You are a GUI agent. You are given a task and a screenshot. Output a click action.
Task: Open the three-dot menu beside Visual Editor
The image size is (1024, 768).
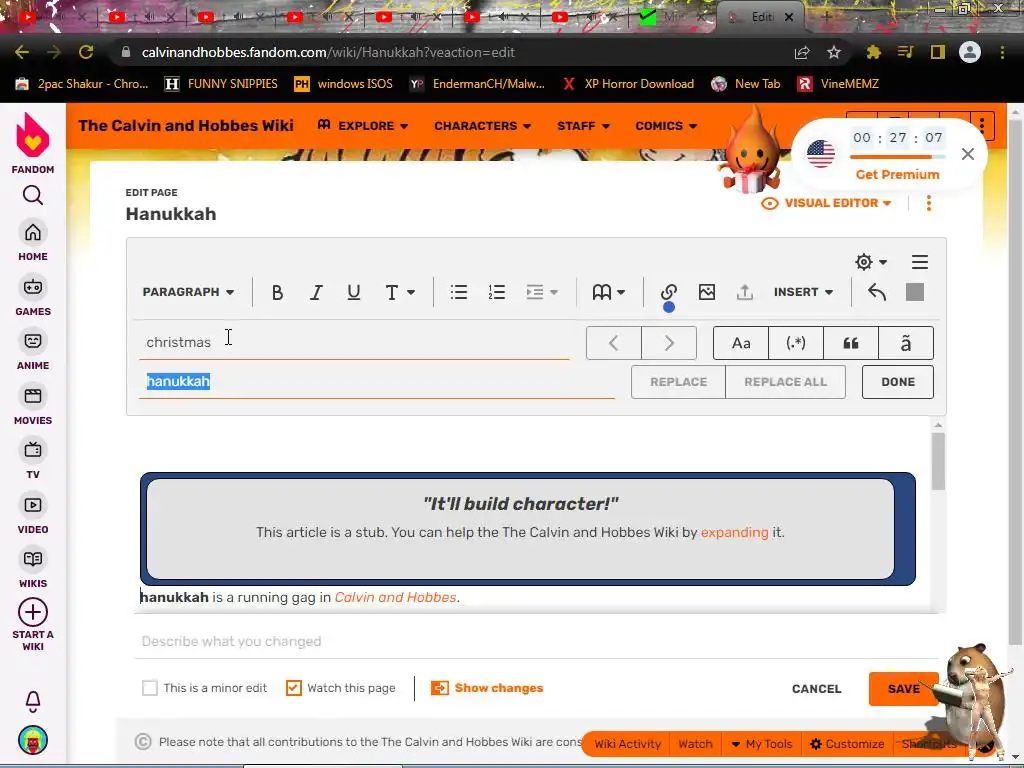point(929,203)
